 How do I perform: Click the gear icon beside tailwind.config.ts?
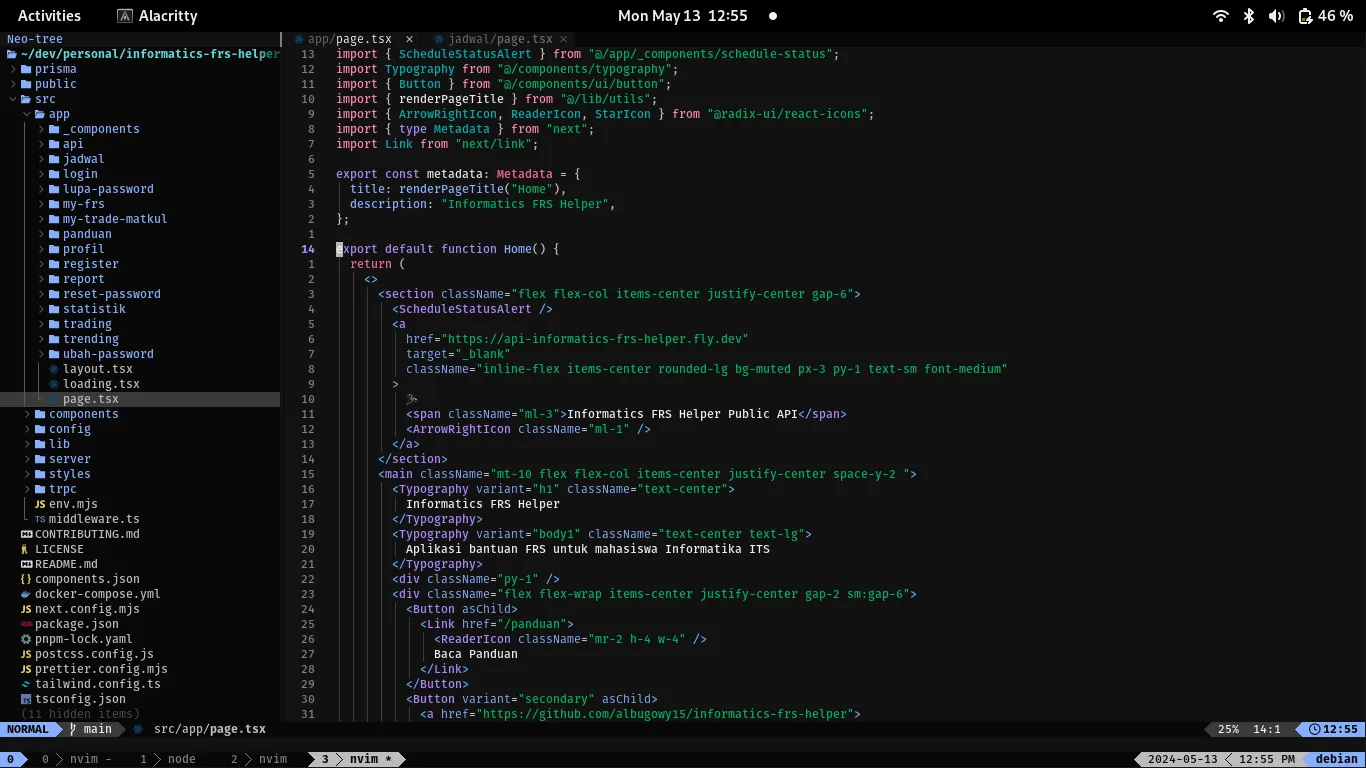pyautogui.click(x=26, y=684)
